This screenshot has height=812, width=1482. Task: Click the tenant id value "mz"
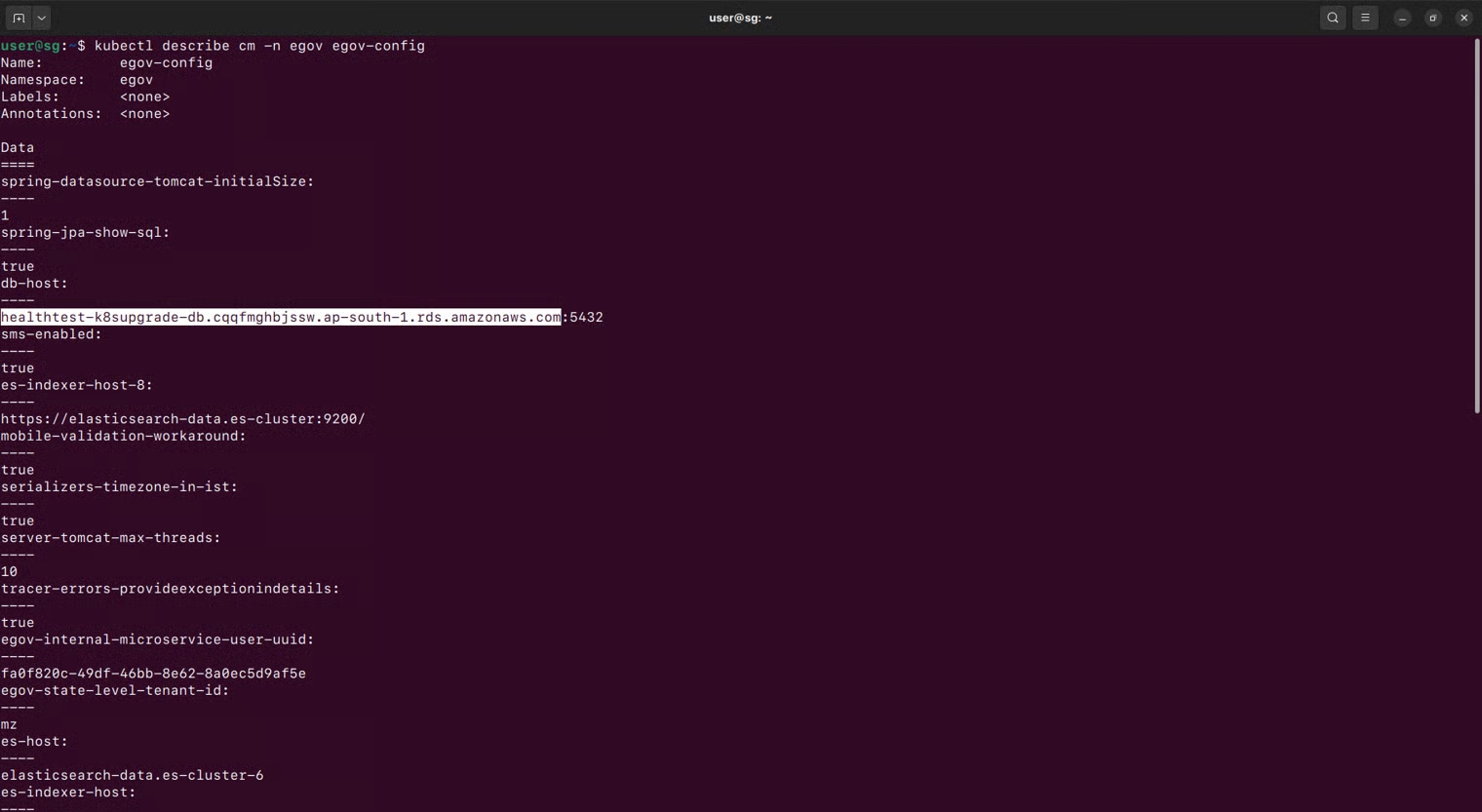9,724
